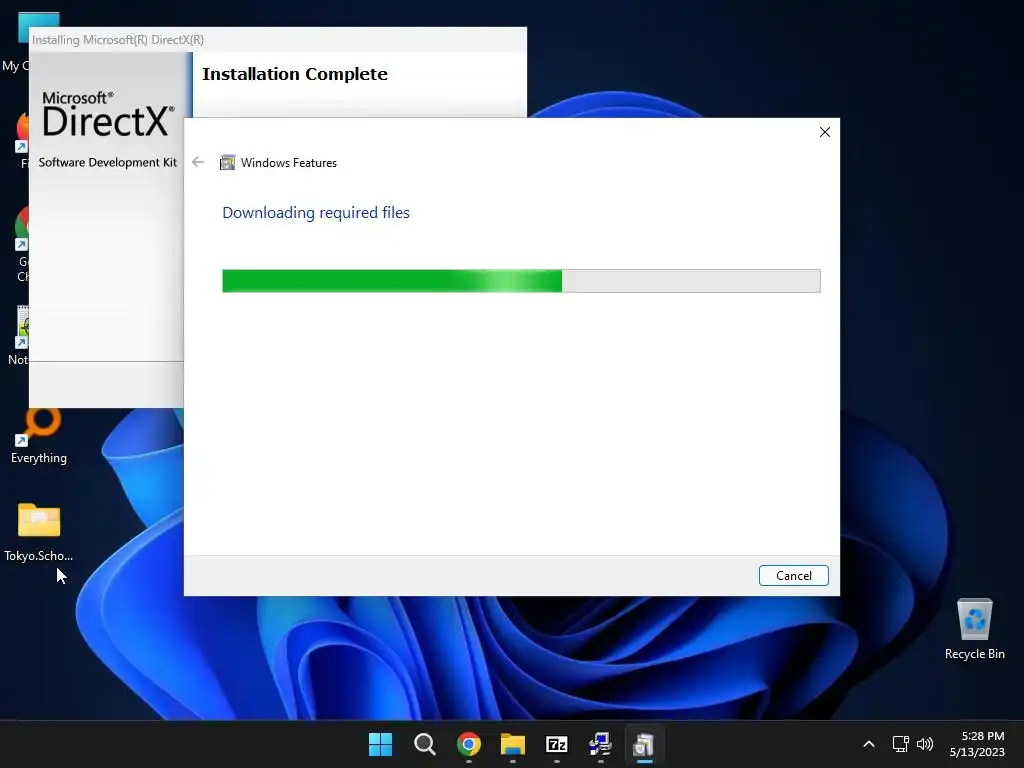The width and height of the screenshot is (1024, 768).
Task: Open volume control tray icon
Action: pos(925,744)
